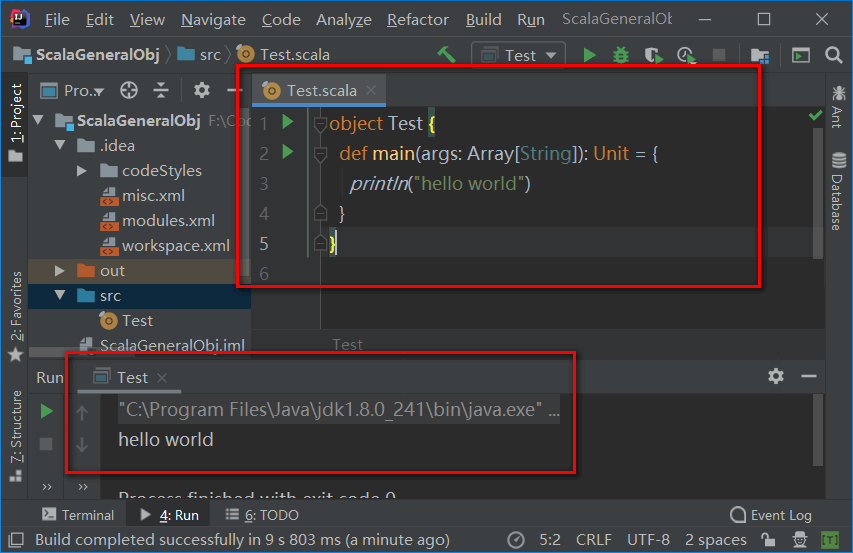This screenshot has height=553, width=853.
Task: Click the 4: Run tool window button
Action: [169, 514]
